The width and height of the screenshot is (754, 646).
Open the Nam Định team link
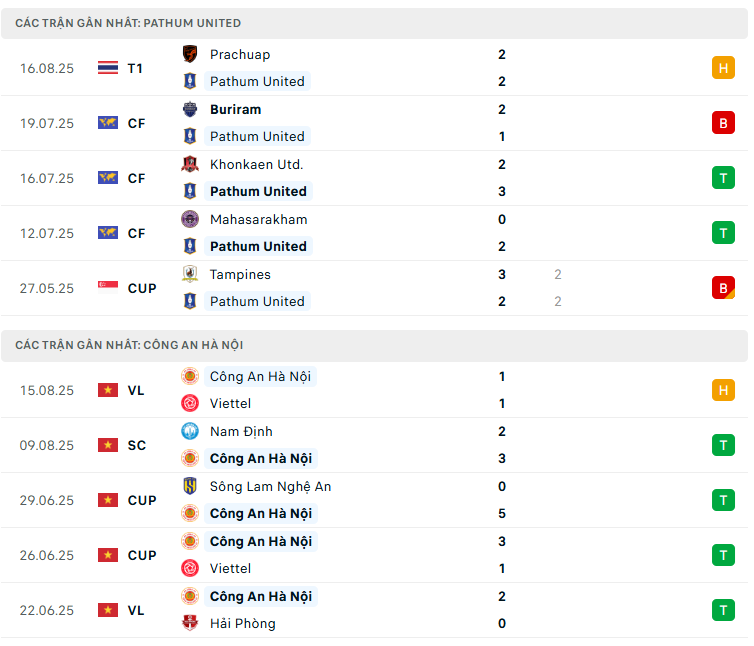coord(241,431)
